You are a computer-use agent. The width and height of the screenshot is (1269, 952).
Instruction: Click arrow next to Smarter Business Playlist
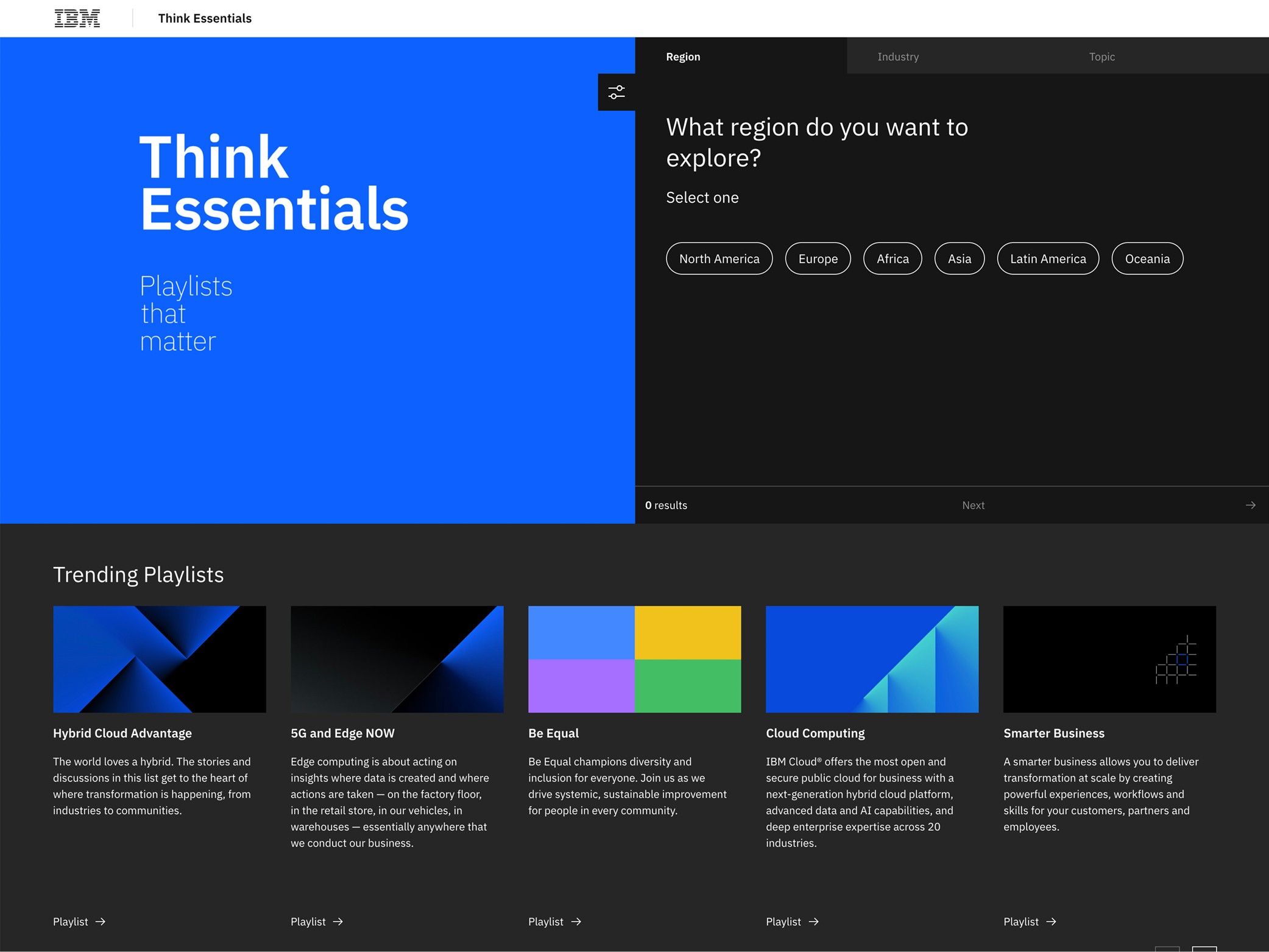pyautogui.click(x=1052, y=922)
